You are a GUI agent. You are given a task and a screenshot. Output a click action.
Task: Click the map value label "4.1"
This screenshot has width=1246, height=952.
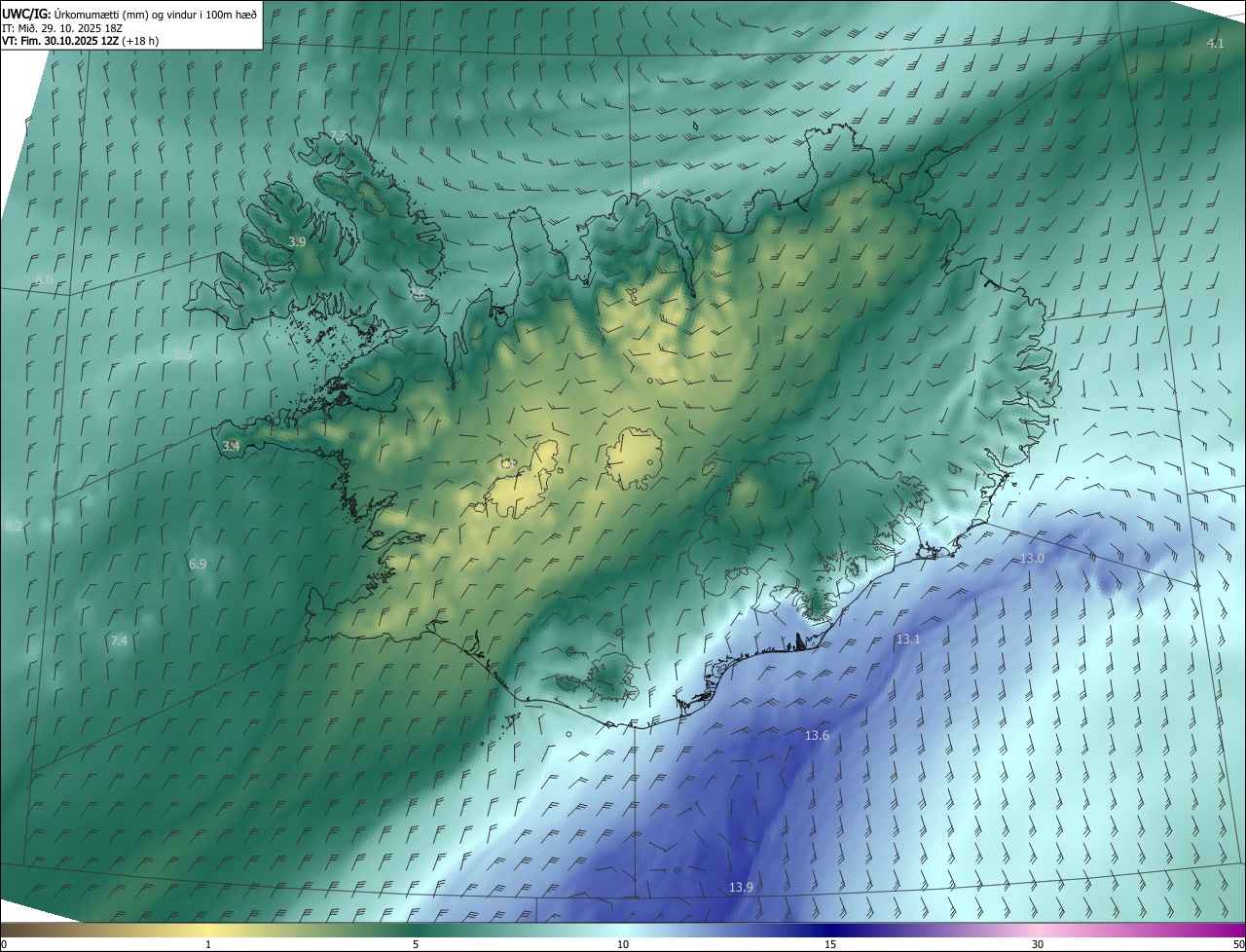tap(1215, 44)
